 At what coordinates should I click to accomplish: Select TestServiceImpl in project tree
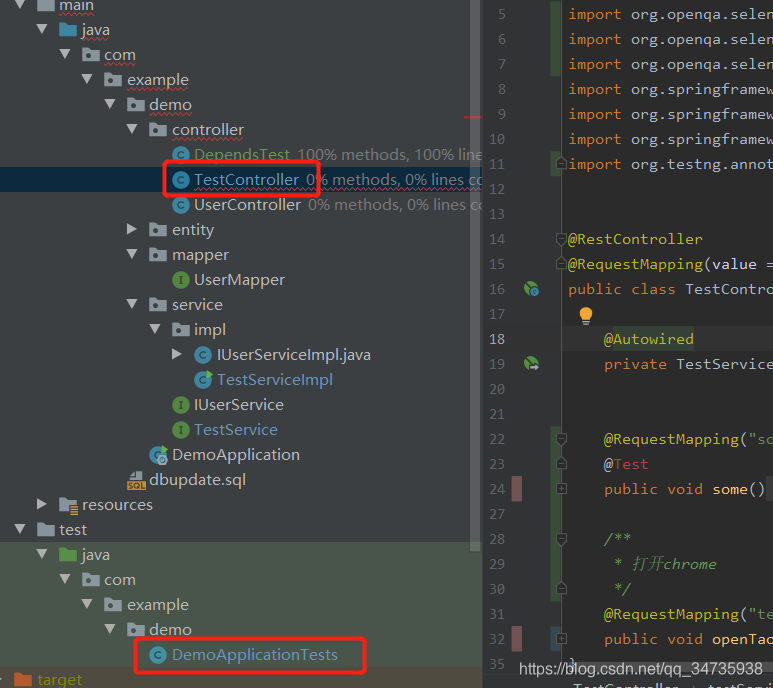pyautogui.click(x=275, y=379)
